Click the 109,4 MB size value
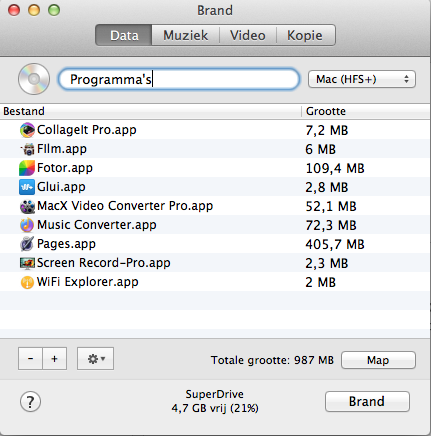Image resolution: width=431 pixels, height=436 pixels. 335,168
